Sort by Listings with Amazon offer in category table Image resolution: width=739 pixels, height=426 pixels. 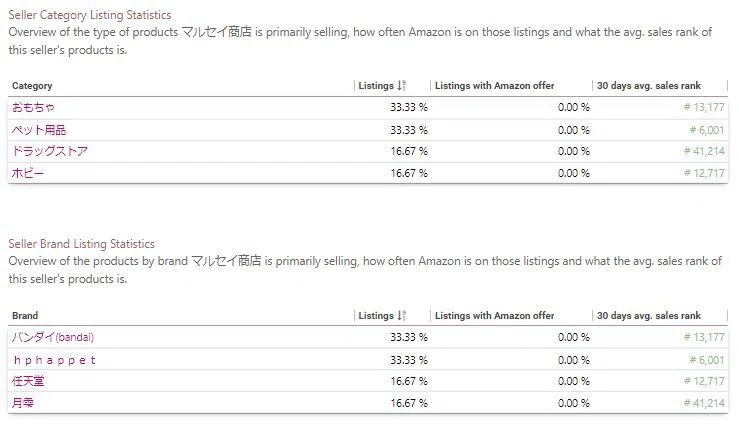(494, 86)
